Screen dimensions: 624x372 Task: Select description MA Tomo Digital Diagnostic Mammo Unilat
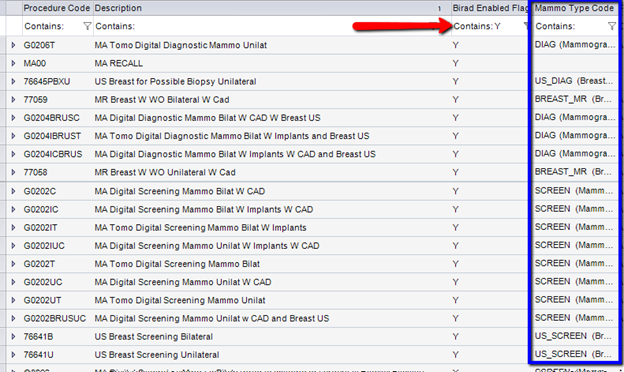click(x=181, y=45)
